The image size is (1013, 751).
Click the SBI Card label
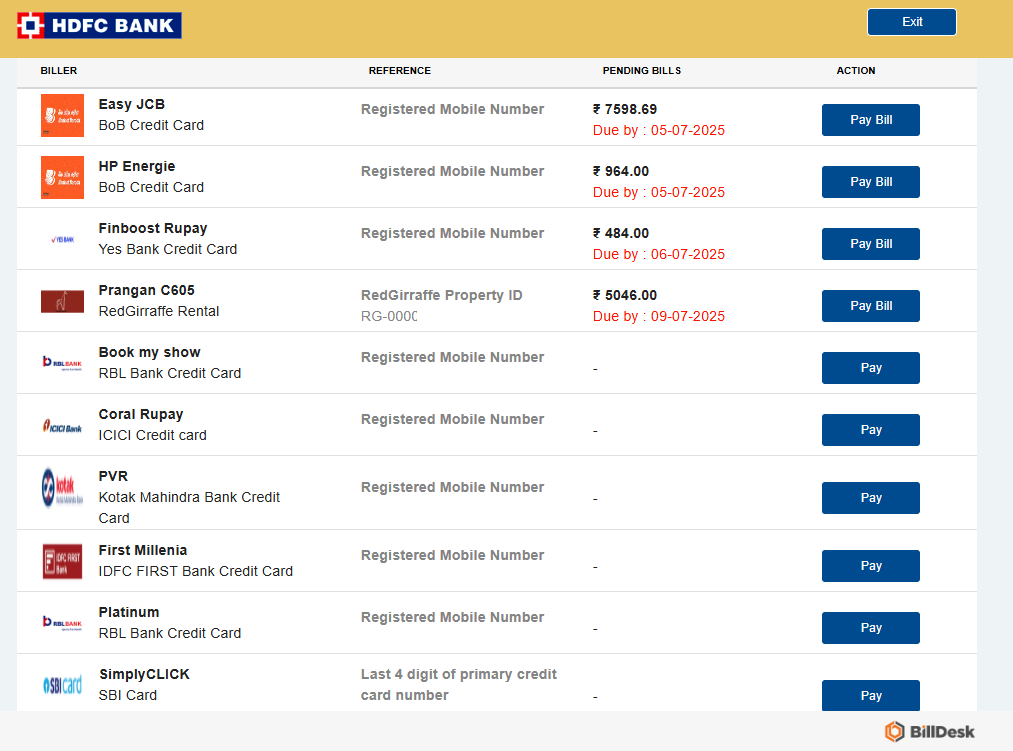pyautogui.click(x=128, y=695)
